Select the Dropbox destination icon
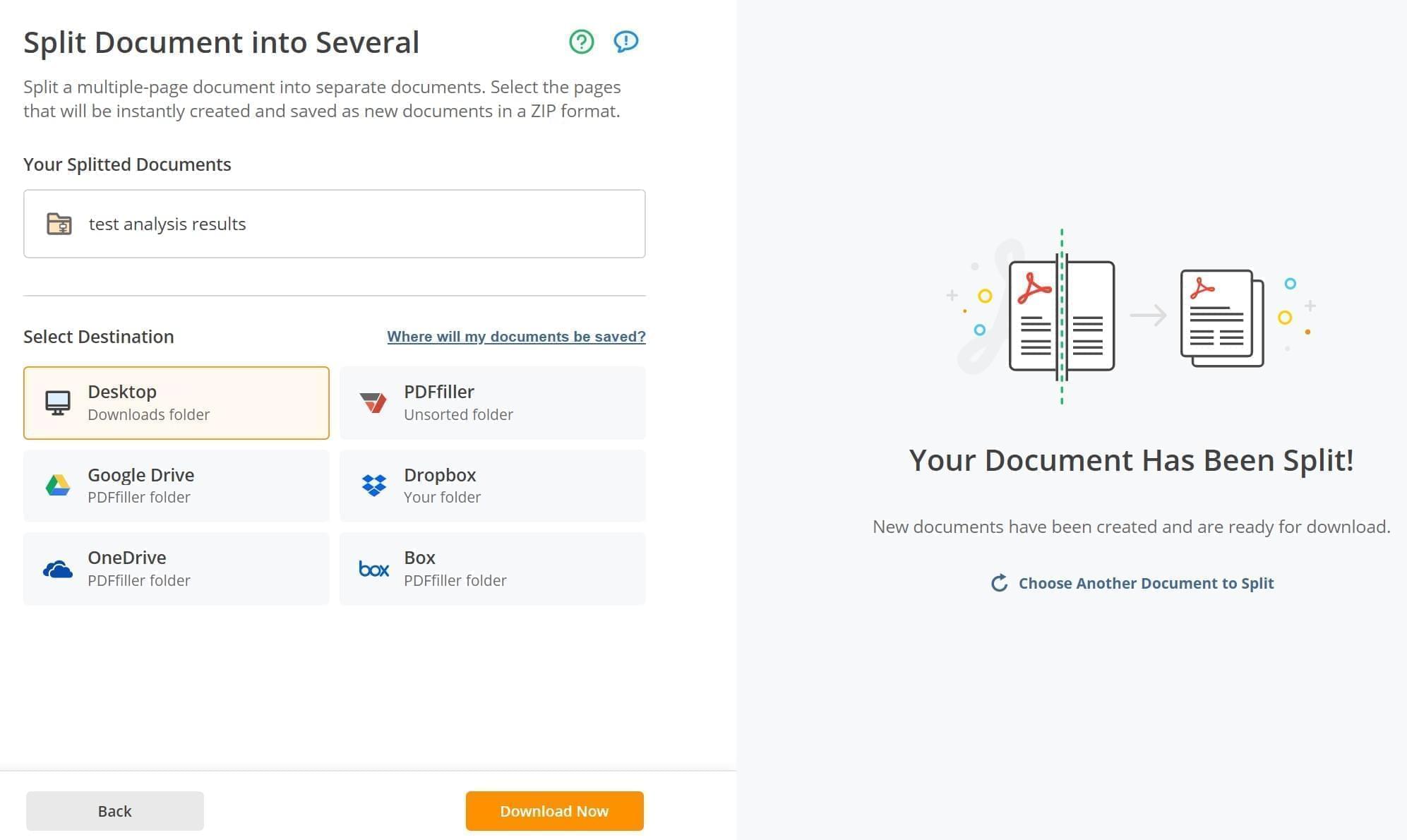1407x840 pixels. point(374,484)
